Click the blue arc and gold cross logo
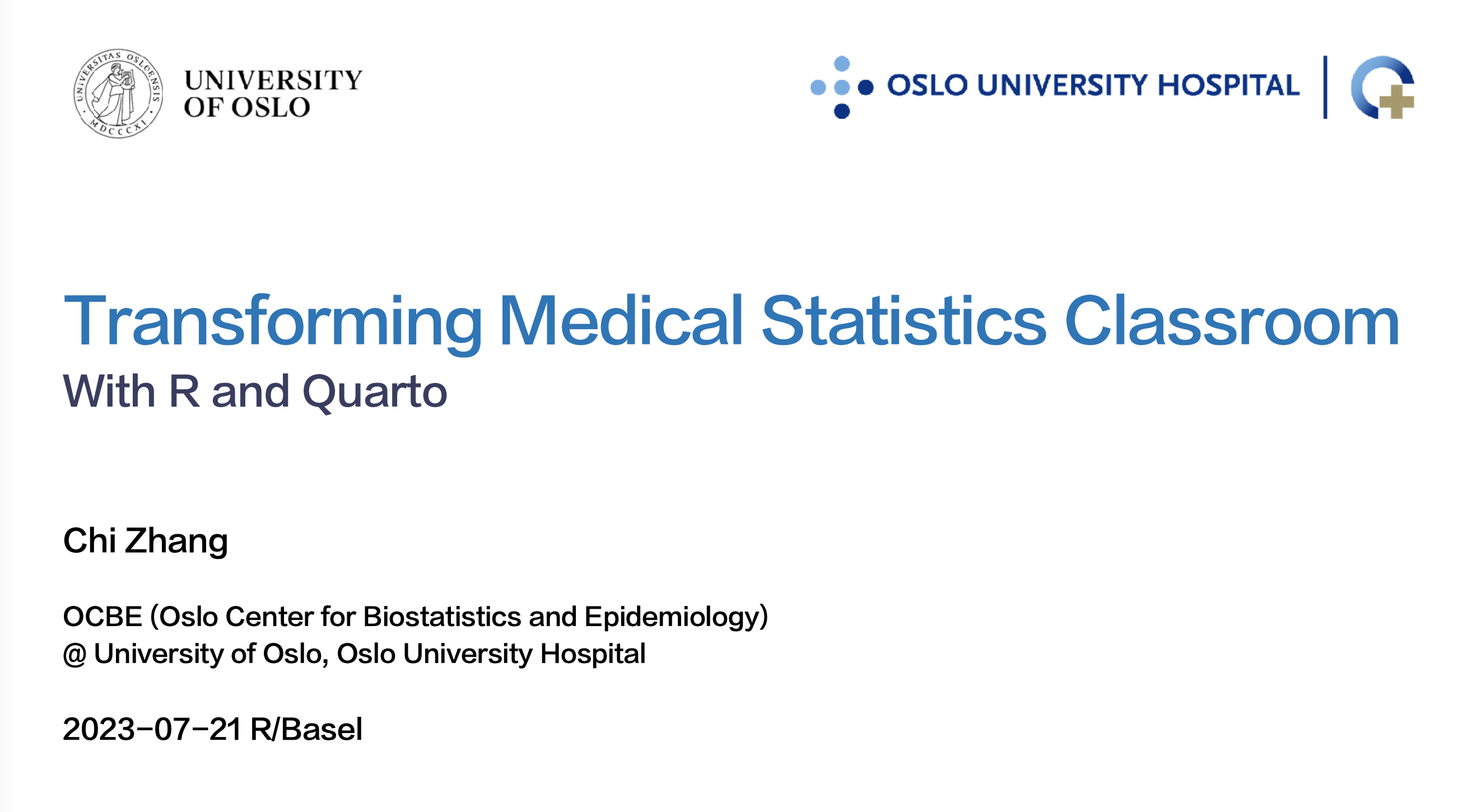The height and width of the screenshot is (812, 1462). (x=1382, y=88)
